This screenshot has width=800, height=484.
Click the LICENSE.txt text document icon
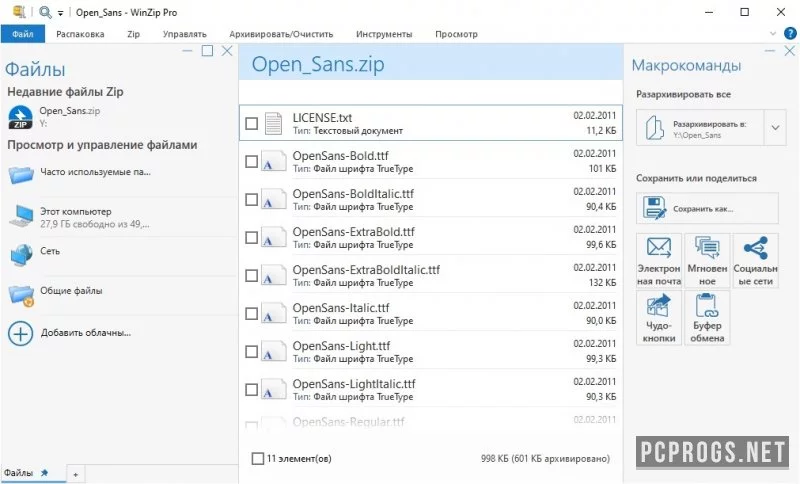tap(273, 123)
